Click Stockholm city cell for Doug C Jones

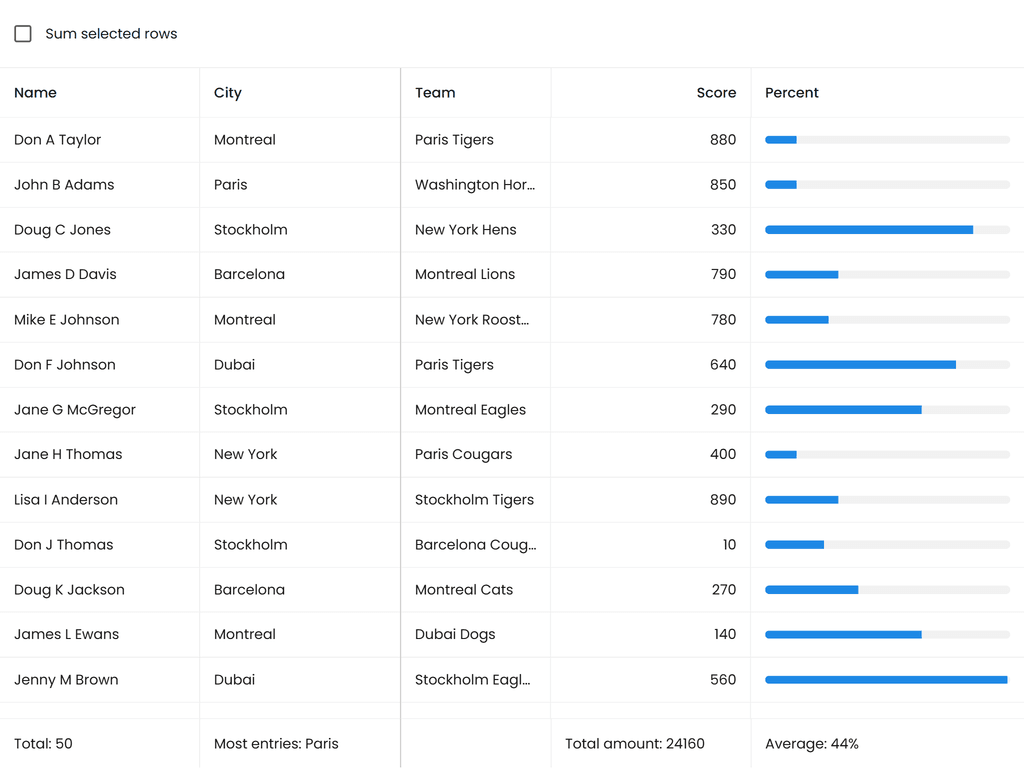251,230
